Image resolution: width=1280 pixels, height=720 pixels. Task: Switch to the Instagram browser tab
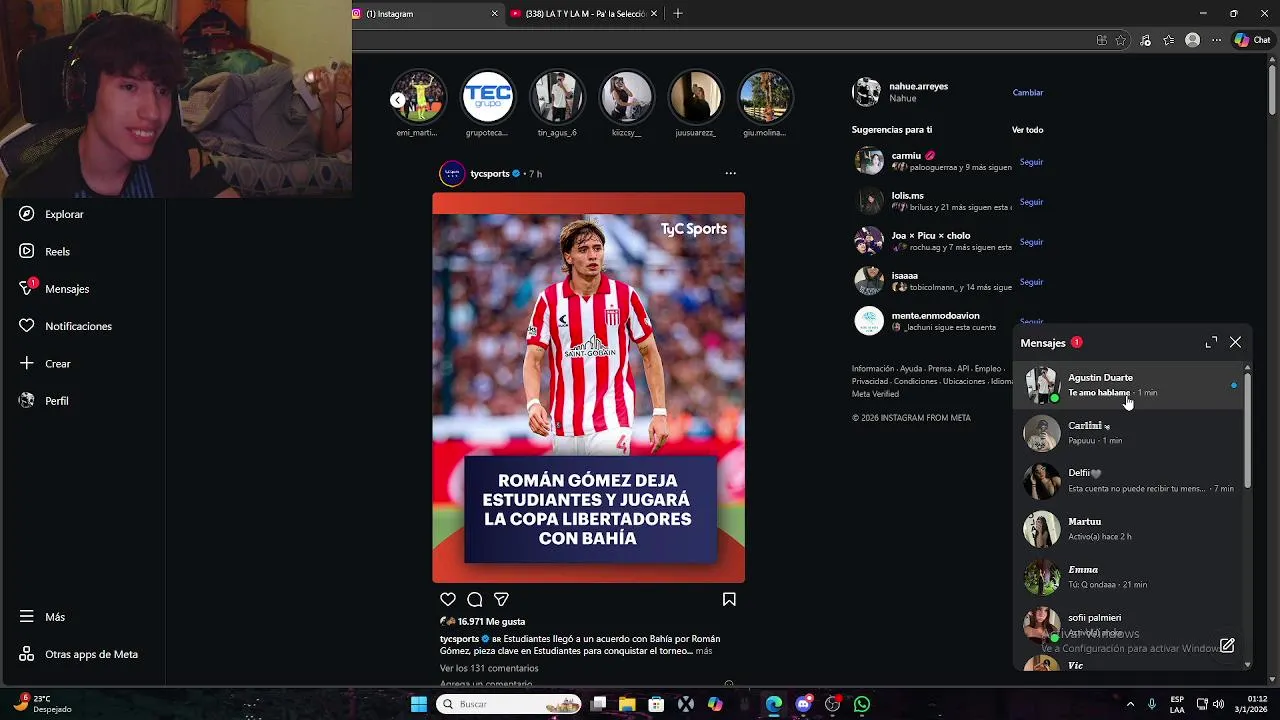click(426, 14)
